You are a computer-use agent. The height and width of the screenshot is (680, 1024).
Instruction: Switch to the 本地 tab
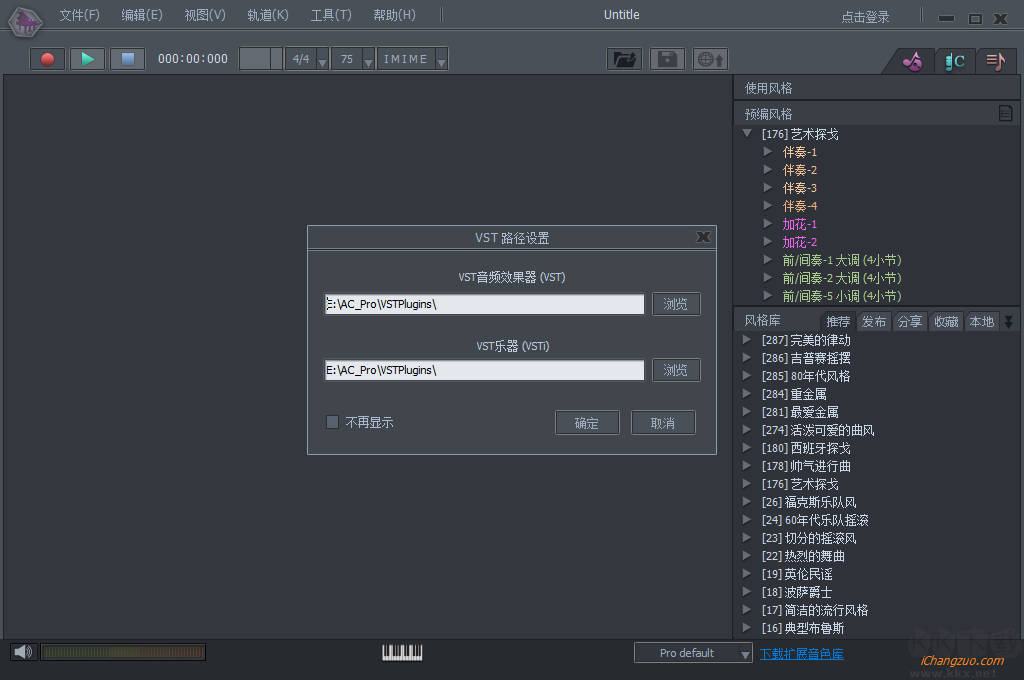982,321
